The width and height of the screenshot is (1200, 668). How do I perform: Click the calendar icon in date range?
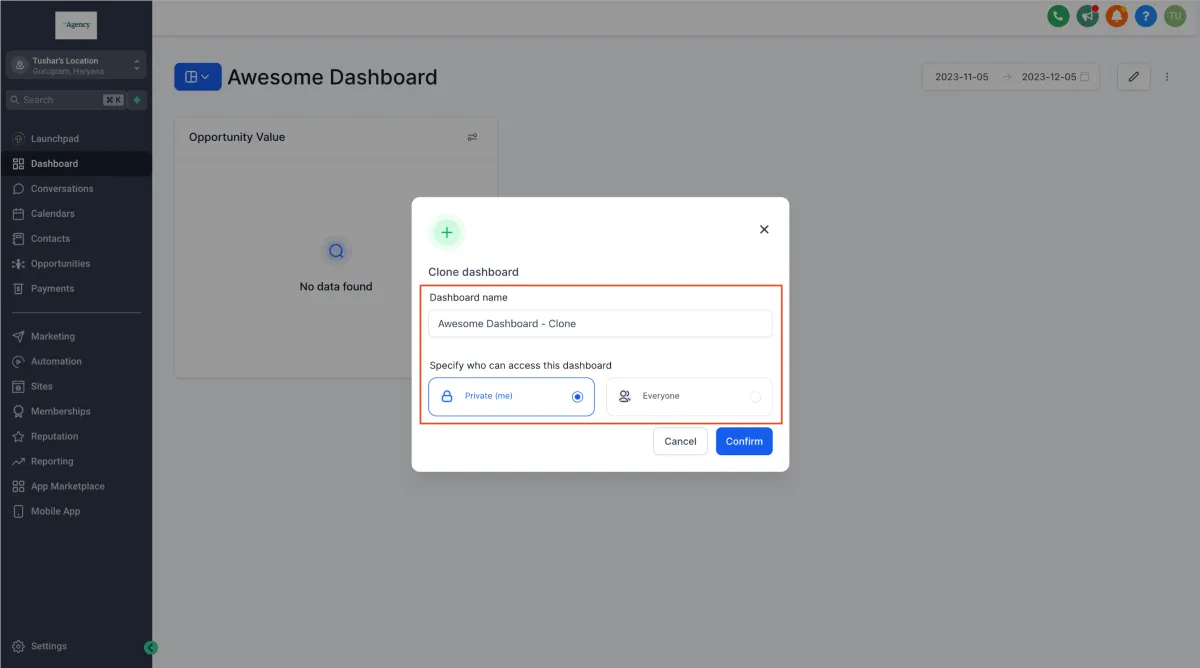point(1085,77)
